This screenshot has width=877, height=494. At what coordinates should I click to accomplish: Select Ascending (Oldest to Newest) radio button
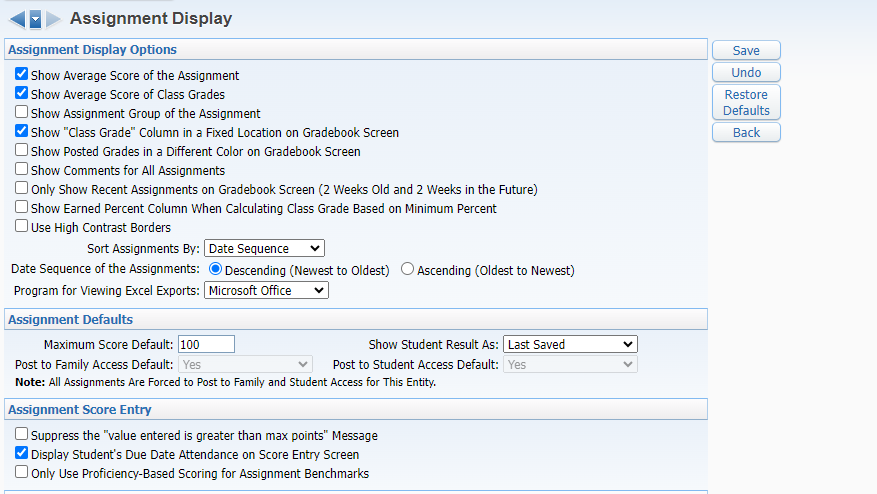pos(408,270)
